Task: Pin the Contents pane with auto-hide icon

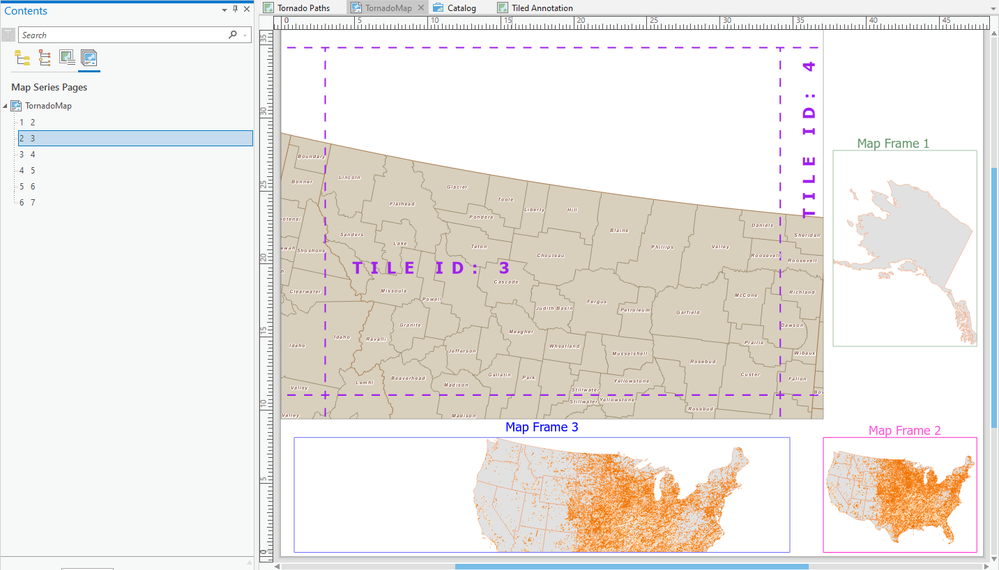Action: [x=235, y=10]
